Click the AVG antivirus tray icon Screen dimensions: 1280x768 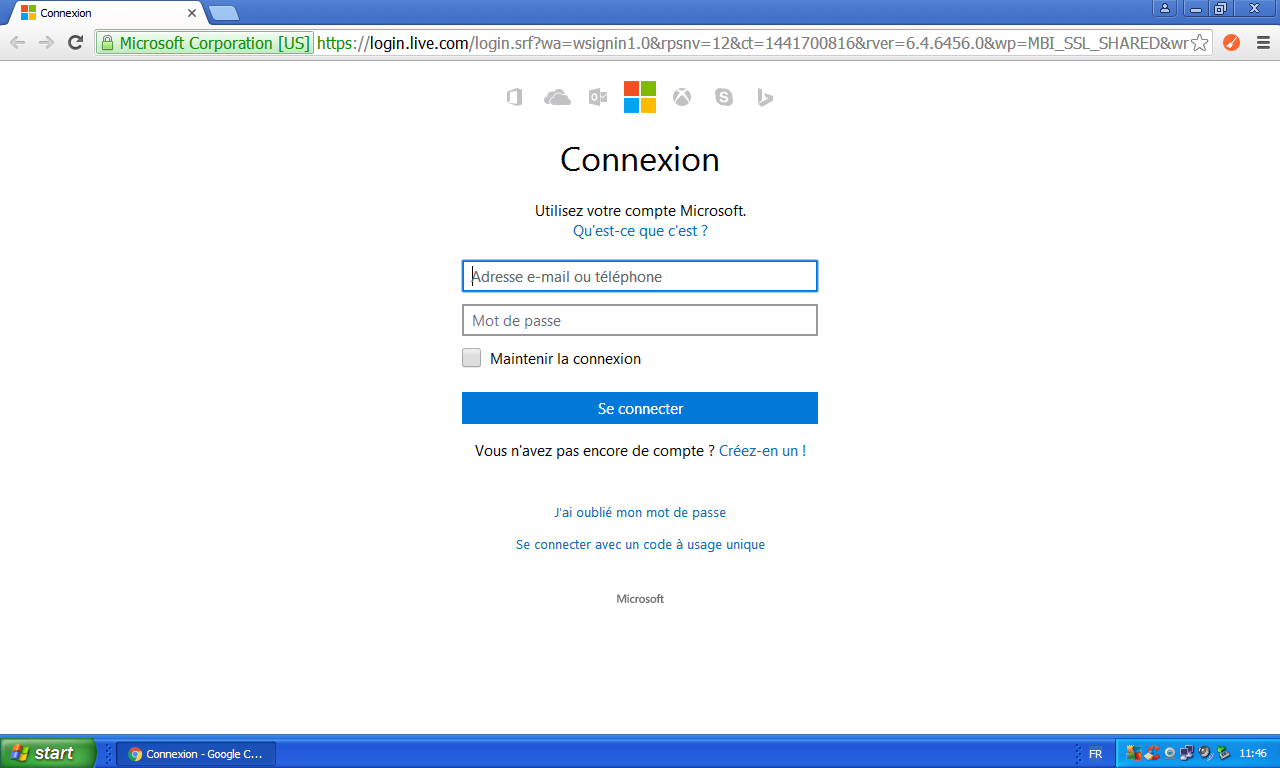1134,753
